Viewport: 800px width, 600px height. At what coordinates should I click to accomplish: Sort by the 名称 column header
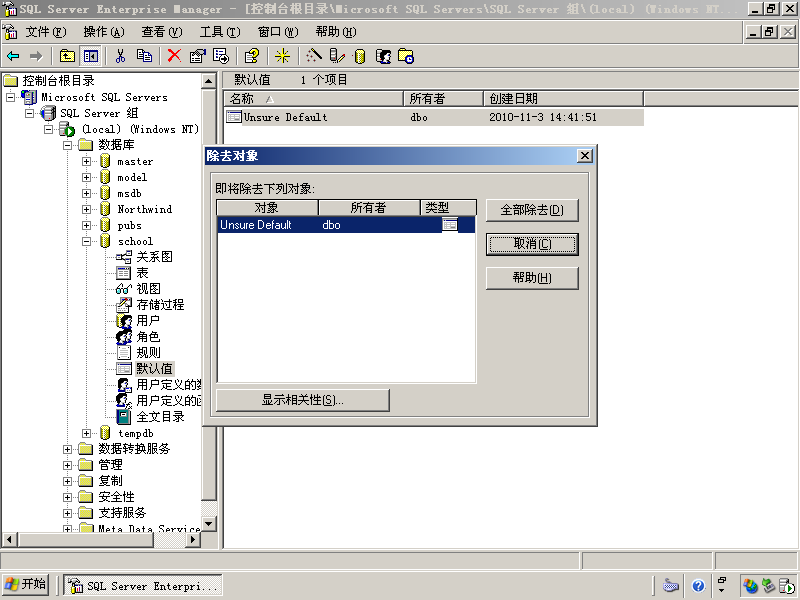(313, 98)
